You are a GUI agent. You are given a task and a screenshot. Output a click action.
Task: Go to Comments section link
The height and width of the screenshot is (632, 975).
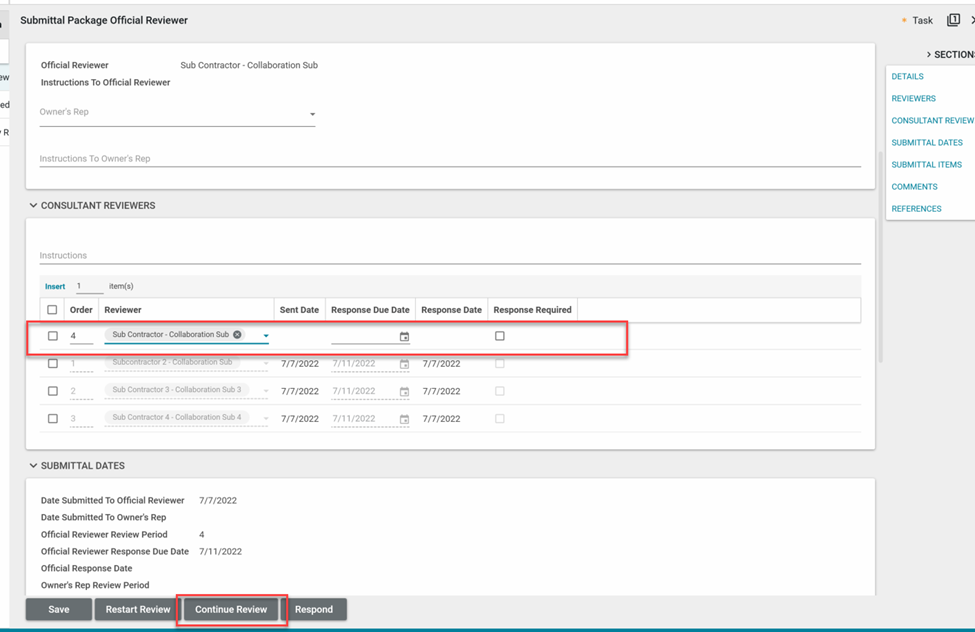914,187
